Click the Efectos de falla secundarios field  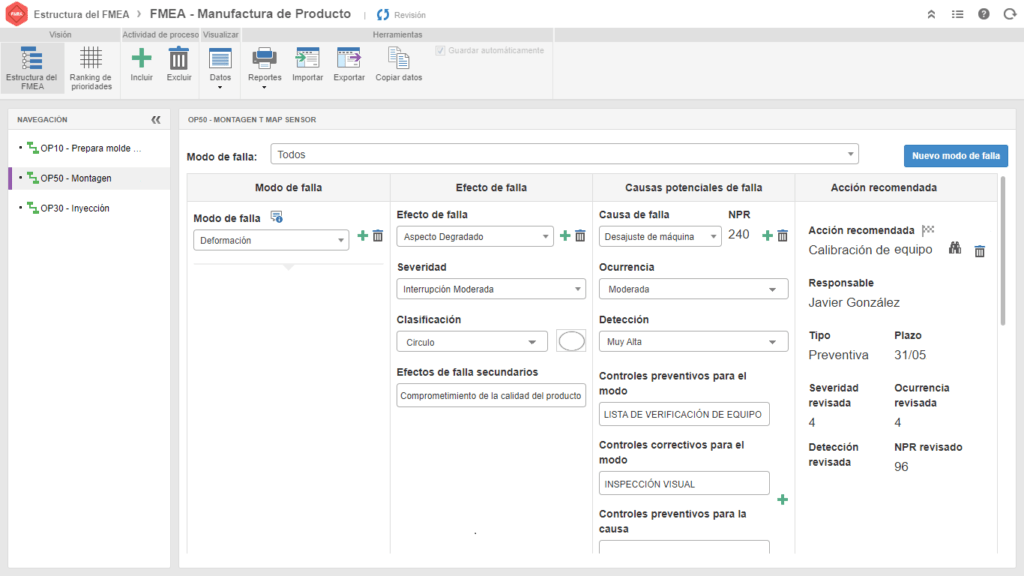(x=491, y=396)
